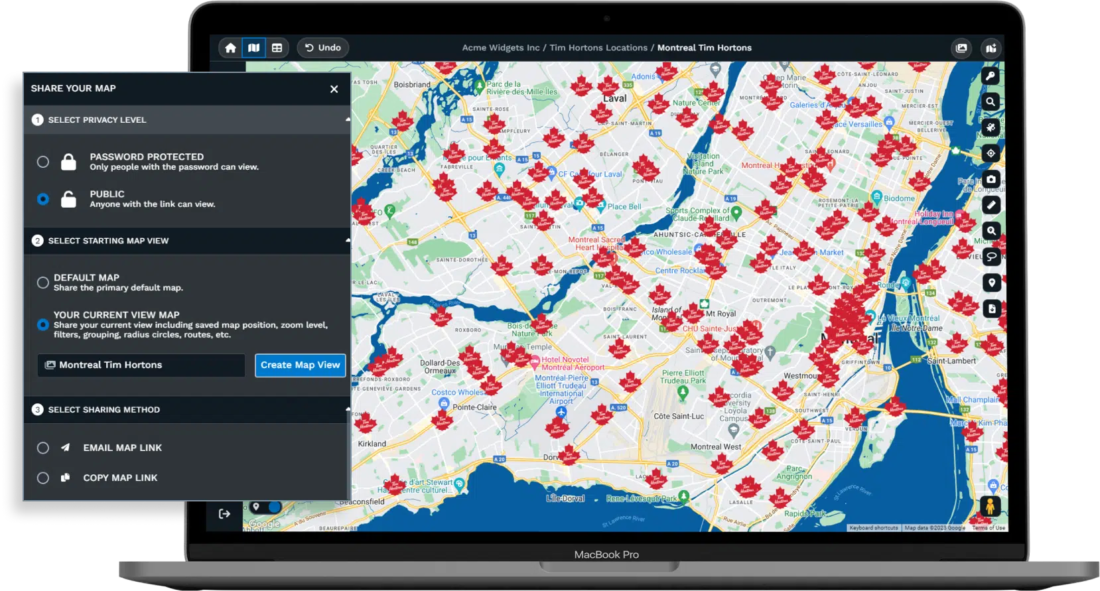Click the wrench settings tool icon

(x=991, y=76)
